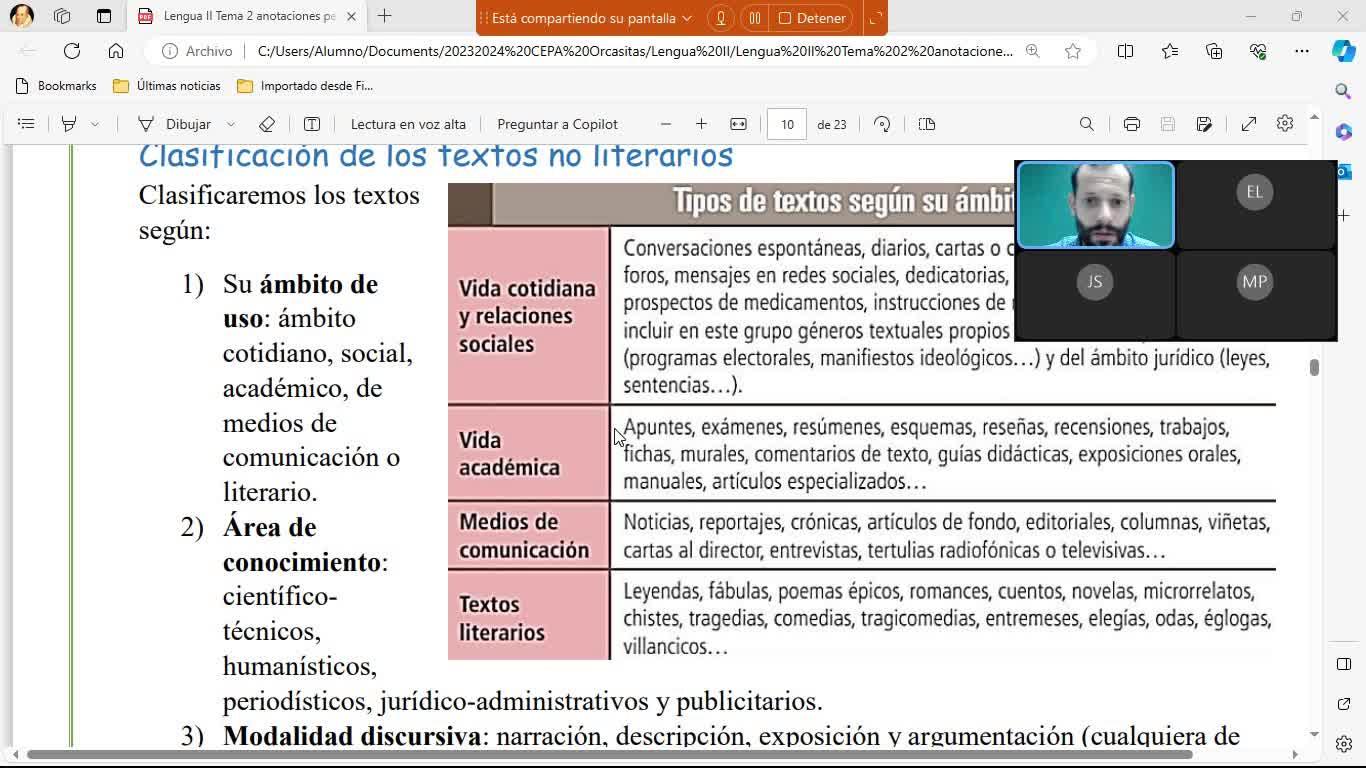1366x768 pixels.
Task: Click the "Textos literarios" table heading
Action: 502,618
